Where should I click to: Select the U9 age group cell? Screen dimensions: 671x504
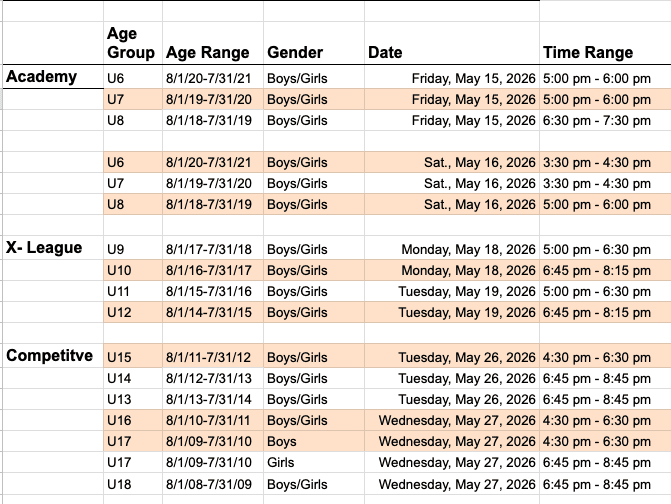(118, 249)
